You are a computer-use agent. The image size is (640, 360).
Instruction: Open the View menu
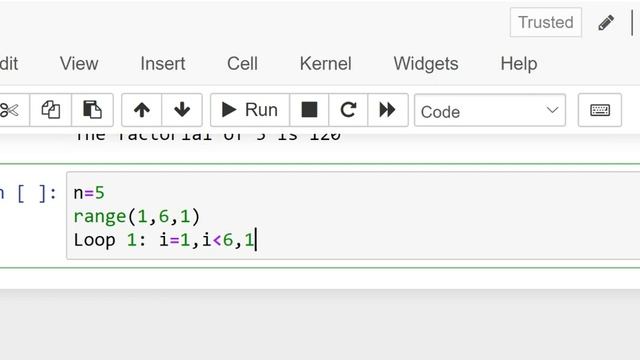pyautogui.click(x=79, y=64)
